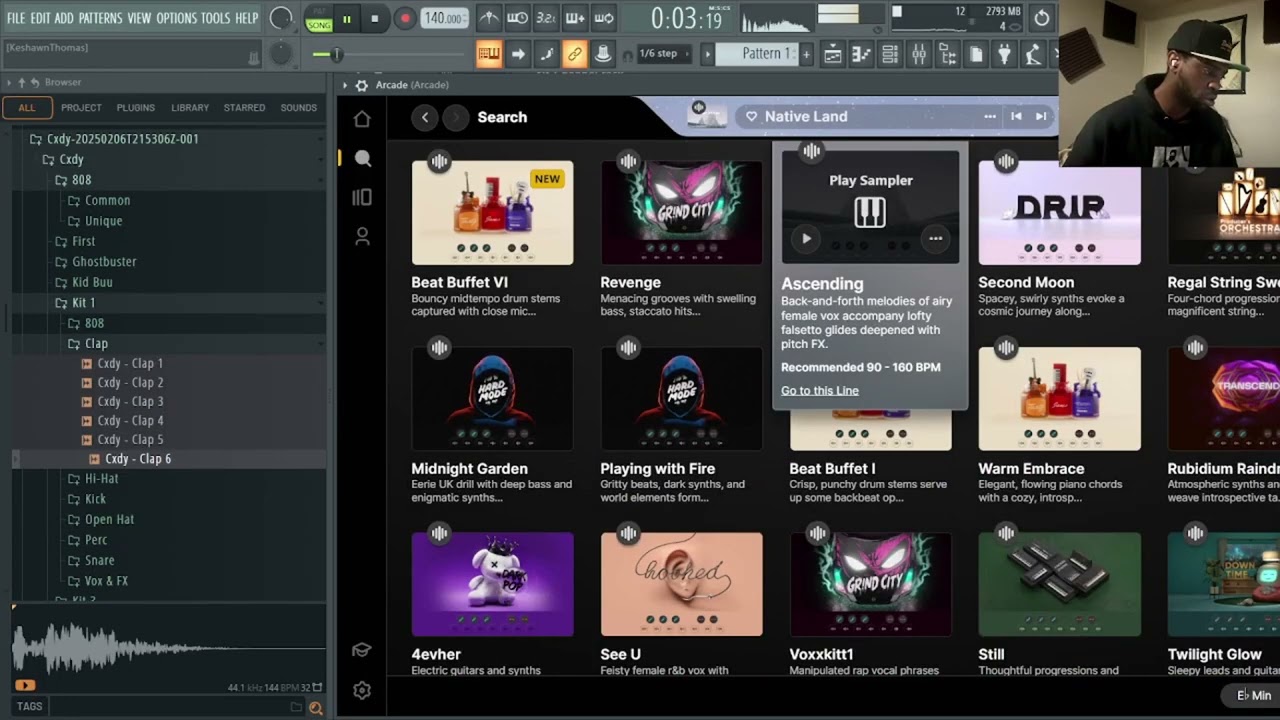The height and width of the screenshot is (720, 1280).
Task: Click the metronome icon in toolbar
Action: (x=489, y=18)
